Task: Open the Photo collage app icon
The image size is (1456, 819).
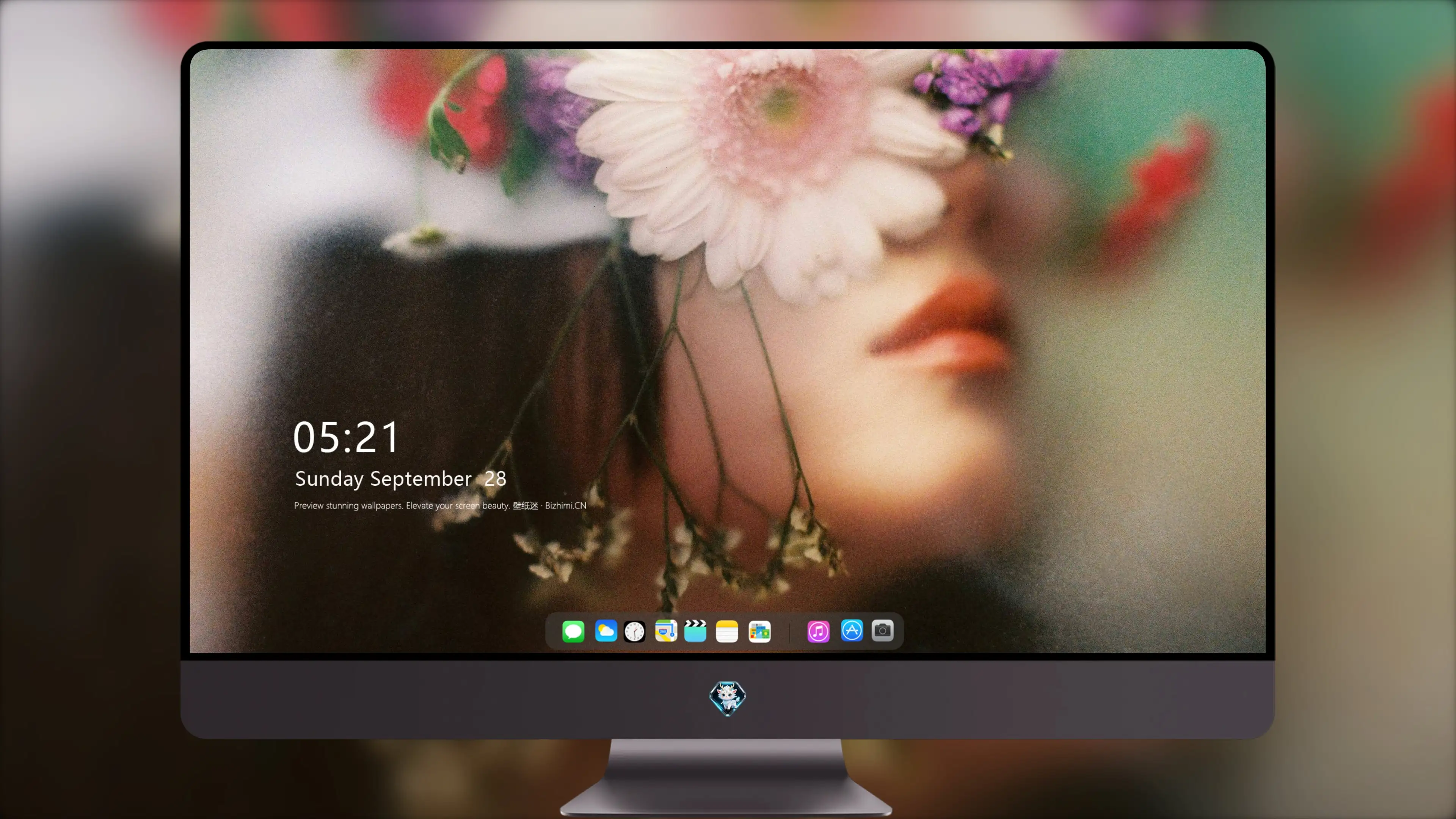Action: click(x=759, y=631)
